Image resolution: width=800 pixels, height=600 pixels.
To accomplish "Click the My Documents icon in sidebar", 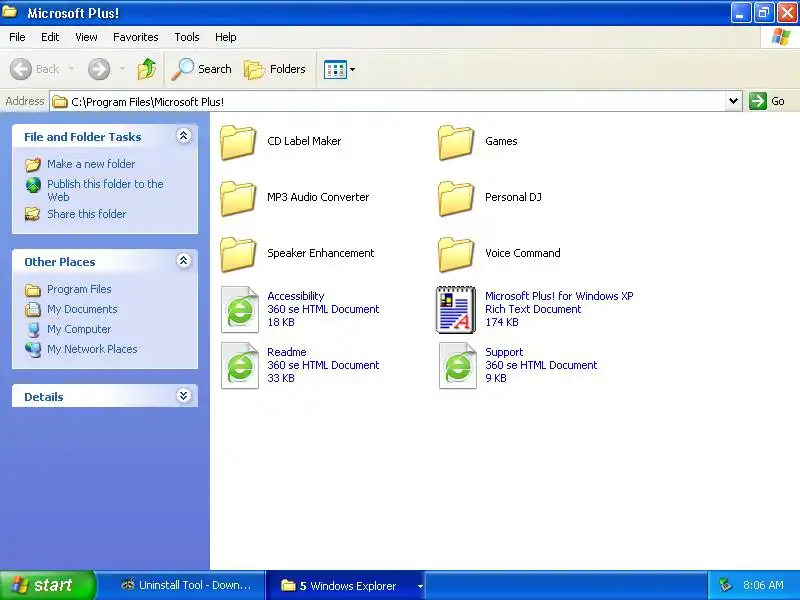I will coord(33,309).
